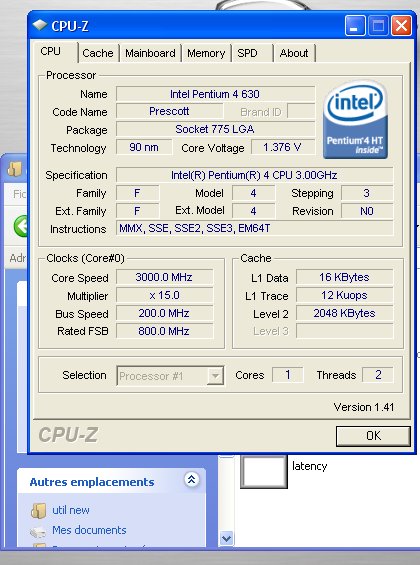This screenshot has height=565, width=420.
Task: Click the latency file name
Action: (309, 466)
